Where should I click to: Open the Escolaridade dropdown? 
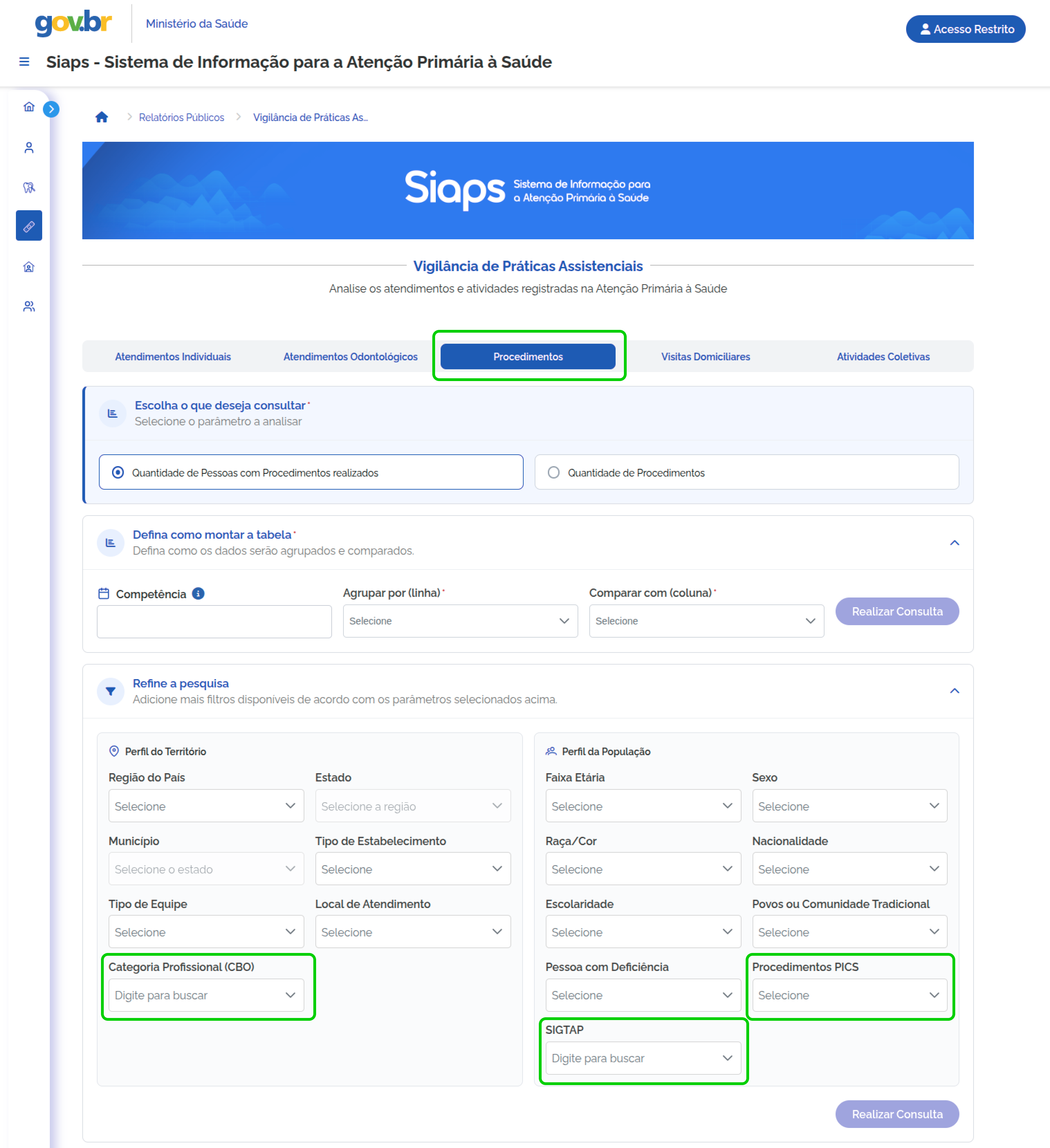coord(643,932)
